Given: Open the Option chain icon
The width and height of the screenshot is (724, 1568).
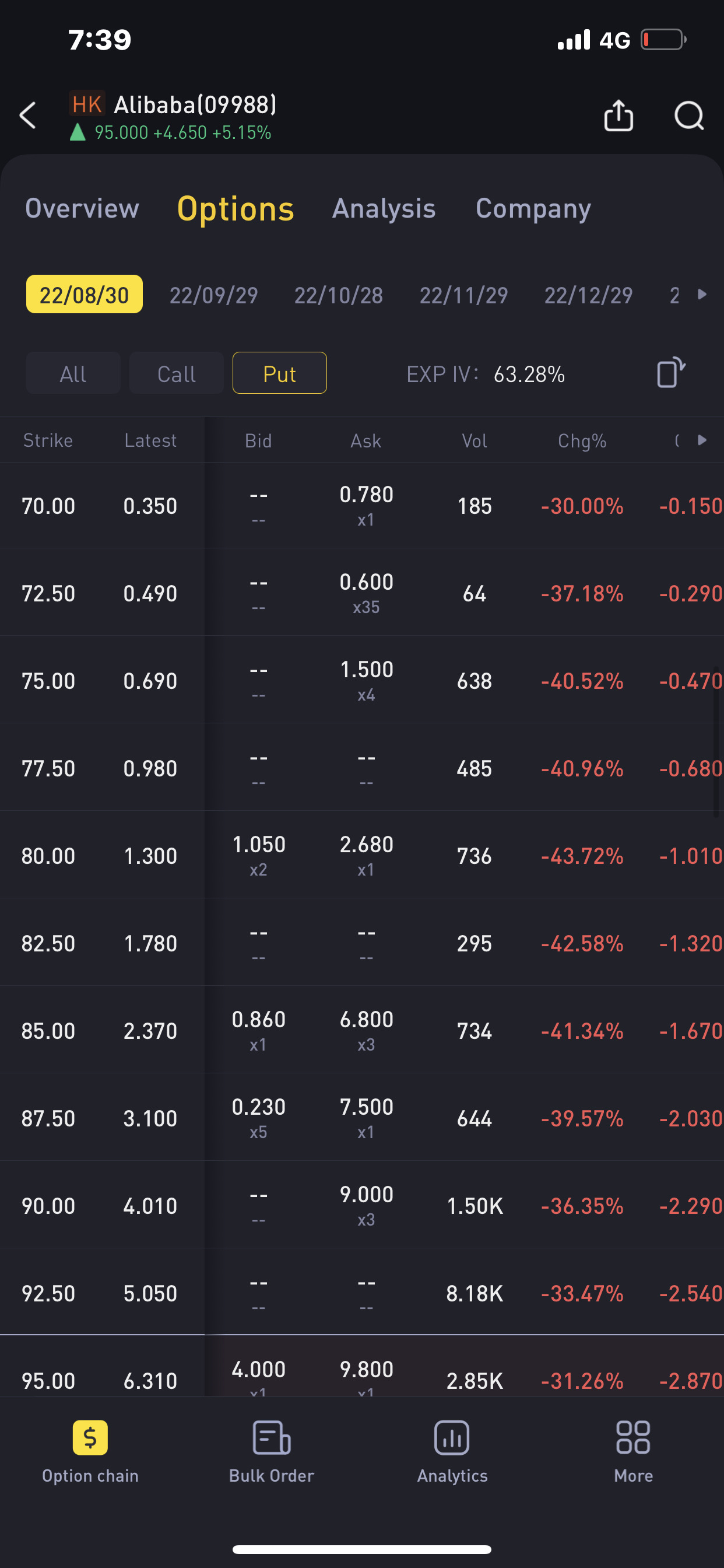Looking at the screenshot, I should point(90,1438).
